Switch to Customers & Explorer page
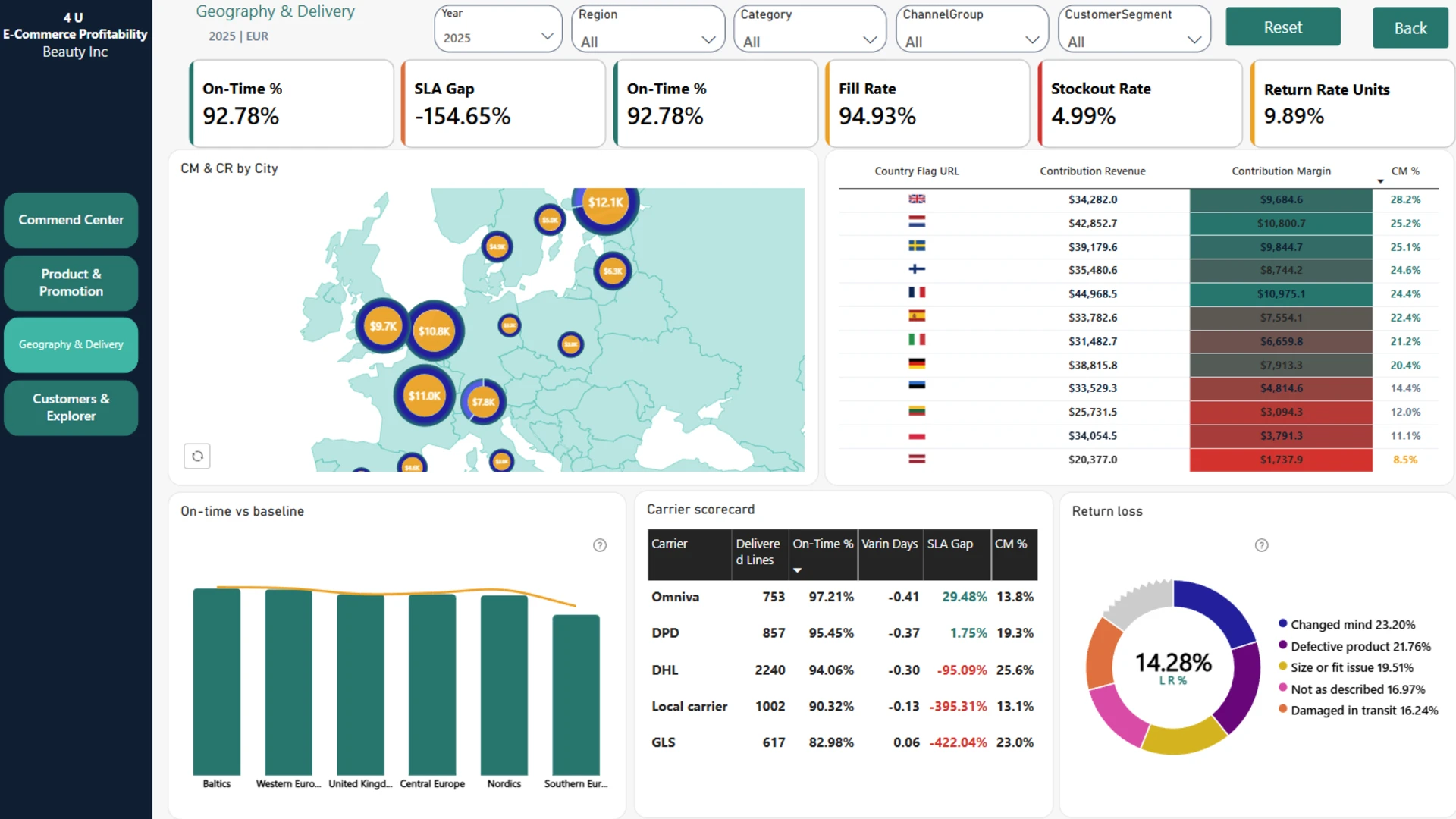The image size is (1456, 819). click(71, 407)
